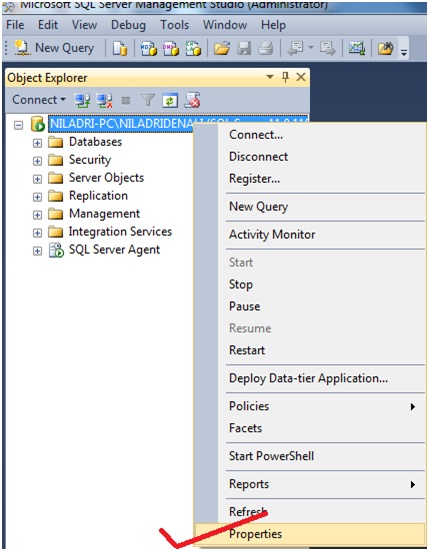Choose Stop in the context menu
The image size is (429, 551).
tap(309, 284)
